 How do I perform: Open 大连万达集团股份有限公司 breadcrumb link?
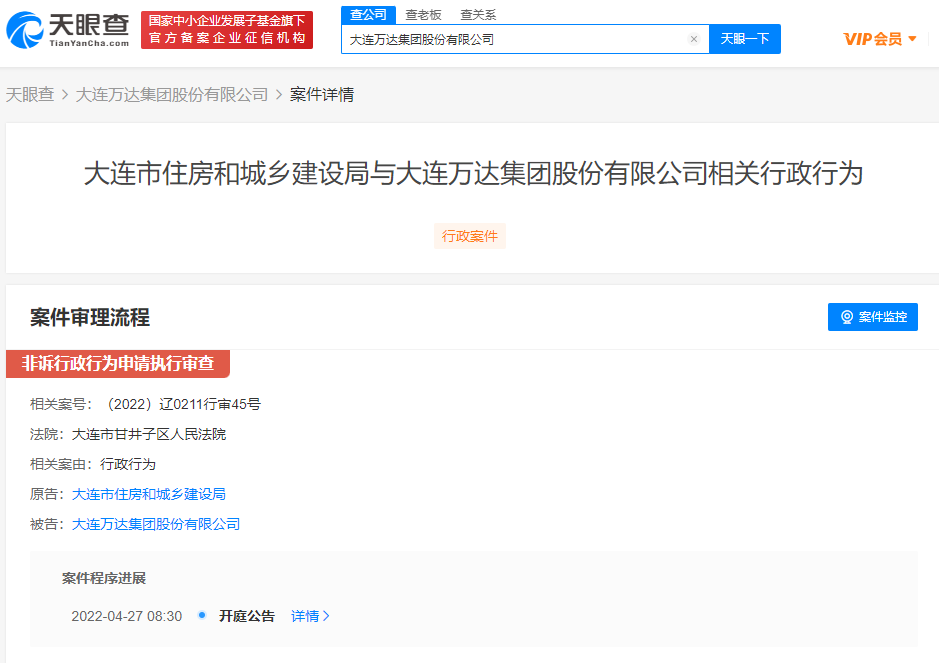point(172,95)
